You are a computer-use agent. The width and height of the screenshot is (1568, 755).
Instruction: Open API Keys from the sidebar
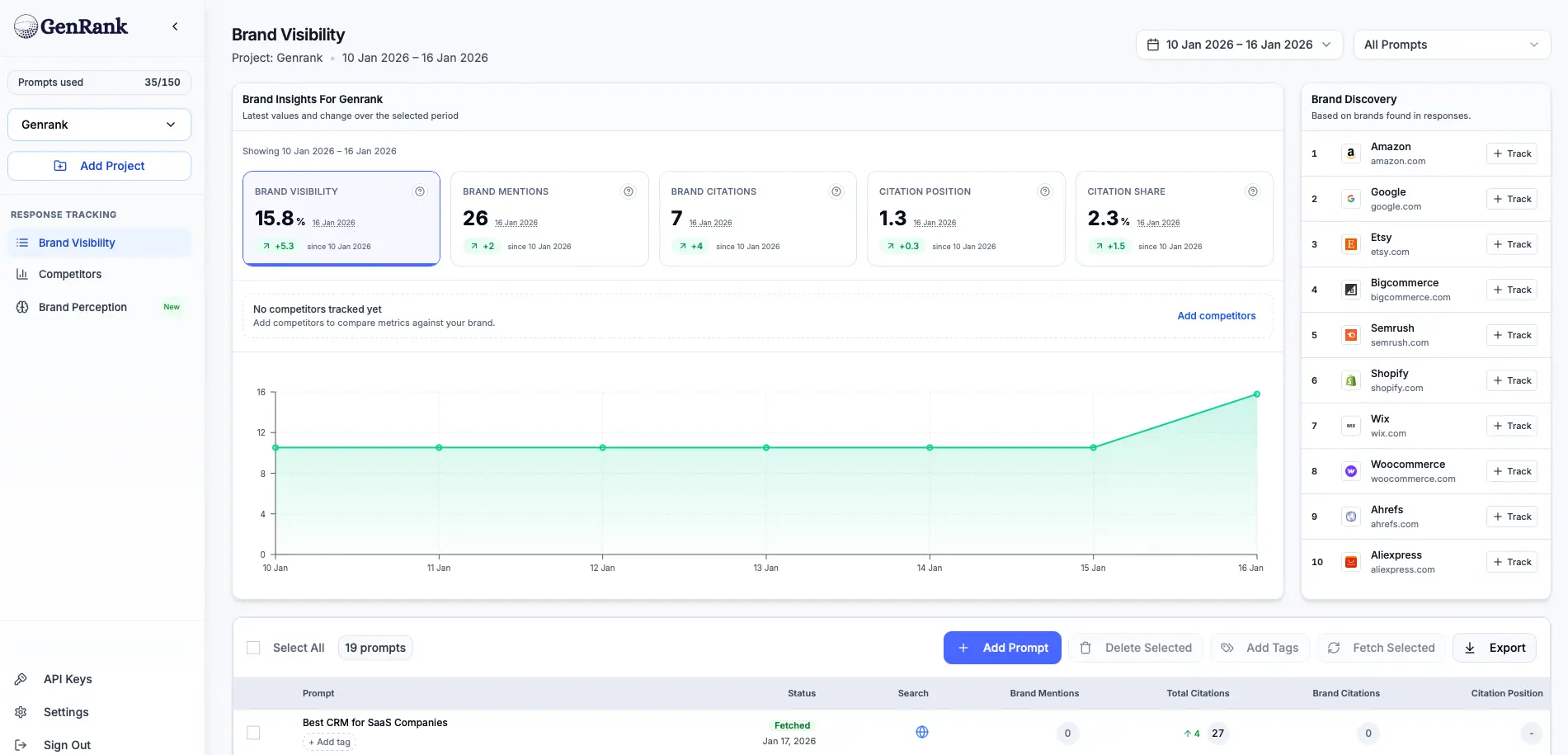[67, 678]
